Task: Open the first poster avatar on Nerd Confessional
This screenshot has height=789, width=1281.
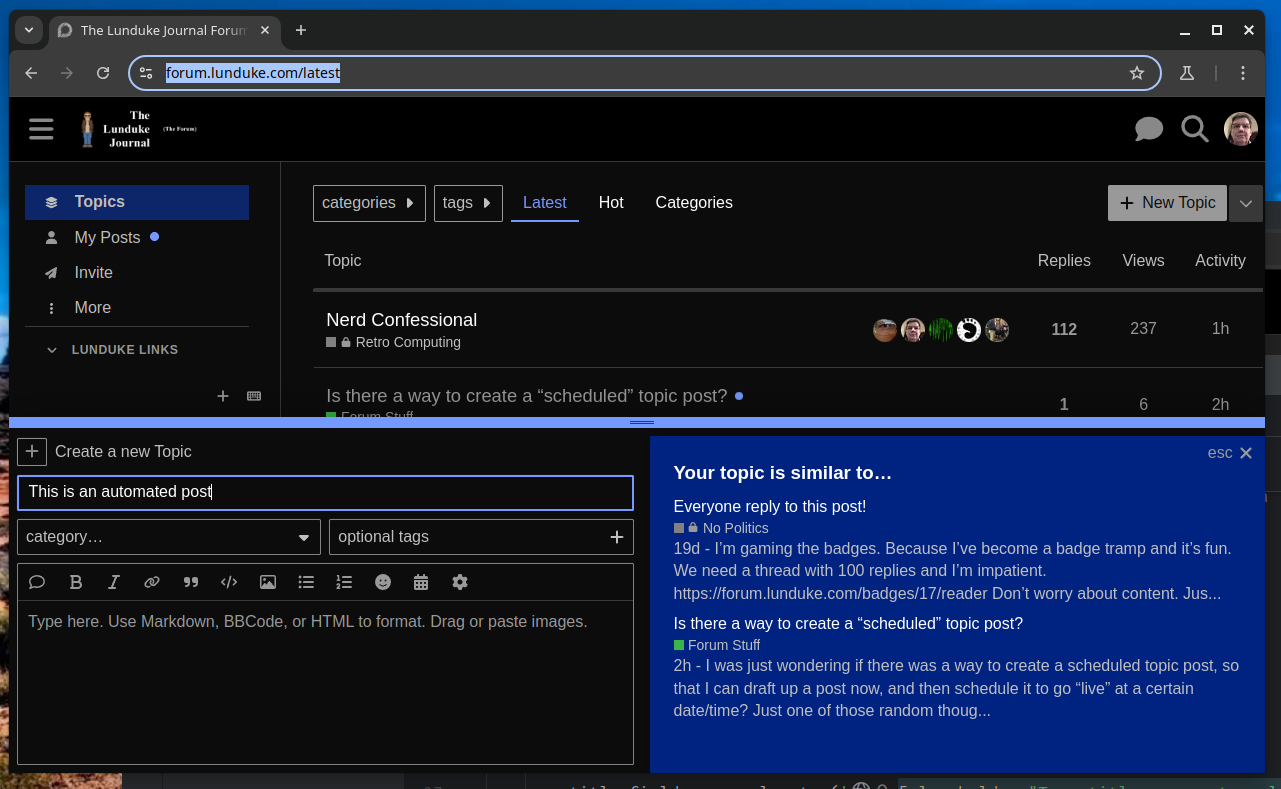Action: pyautogui.click(x=885, y=330)
